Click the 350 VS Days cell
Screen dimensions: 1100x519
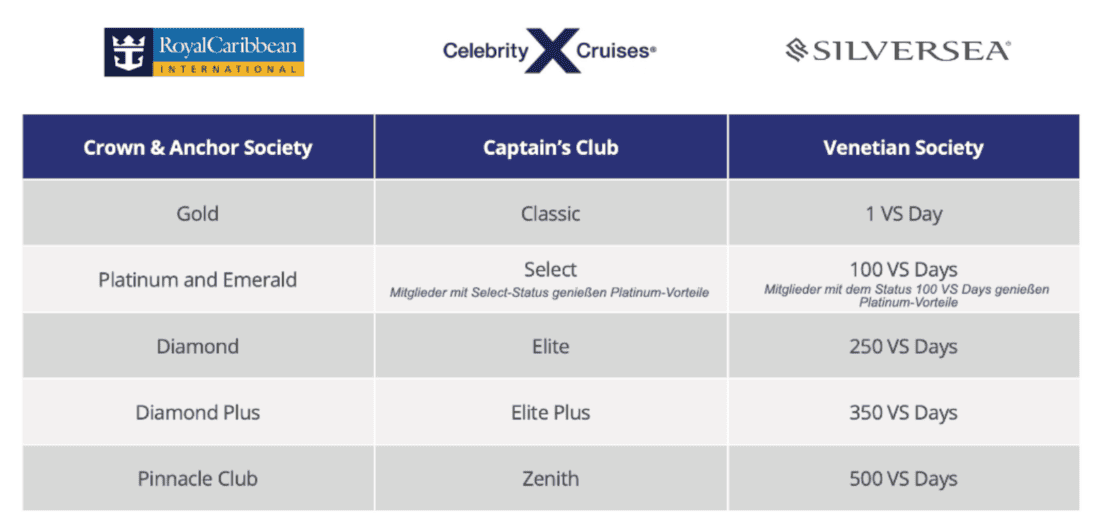904,412
